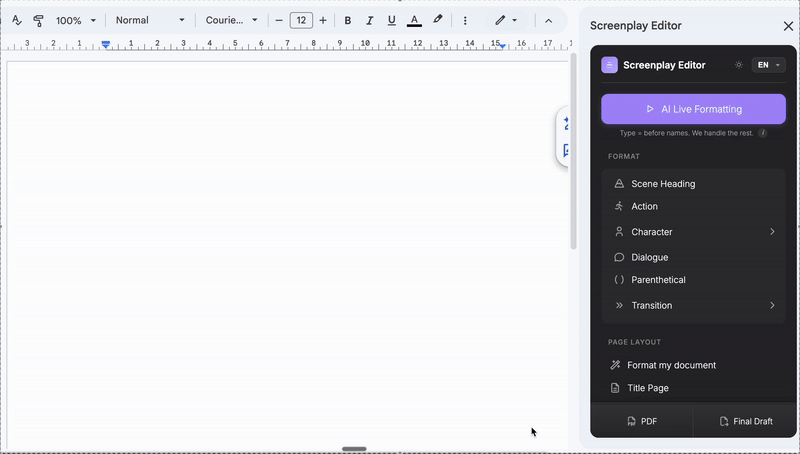Click the PAGE LAYOUT section label

point(634,342)
